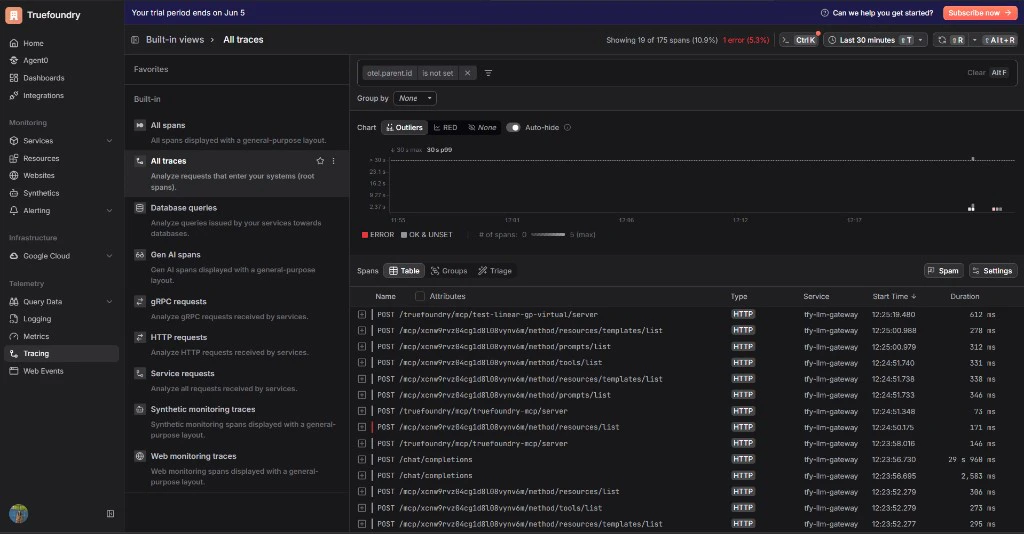
Task: Click the Truefoundry logo icon
Action: (14, 14)
